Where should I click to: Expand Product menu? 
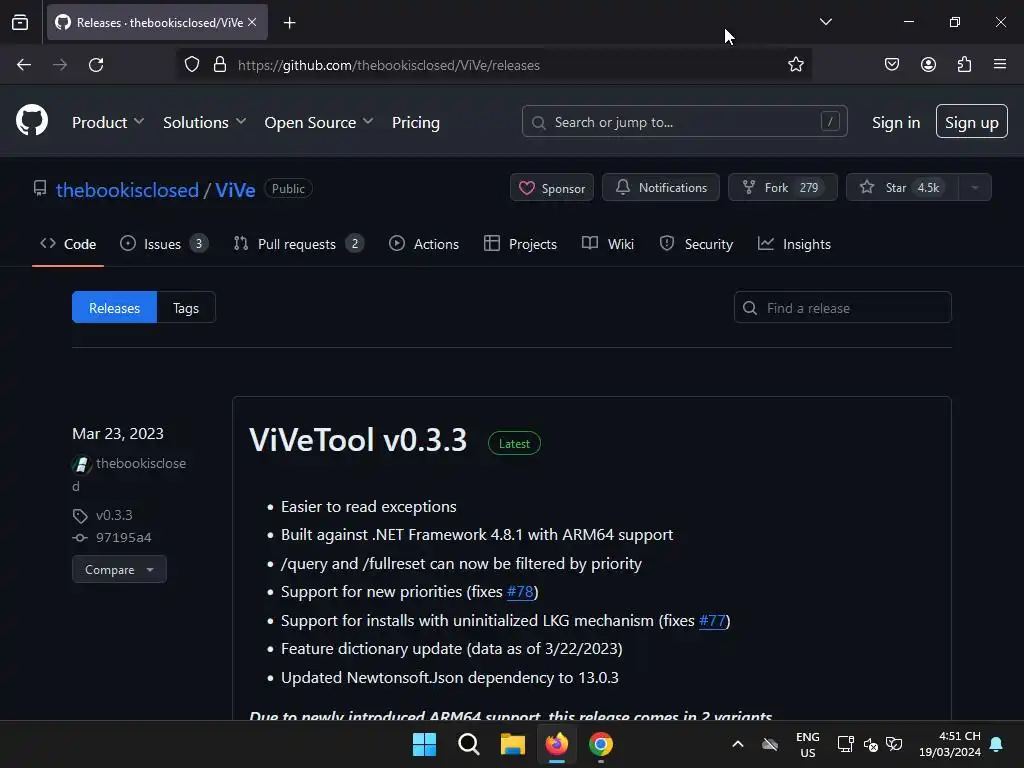point(108,122)
